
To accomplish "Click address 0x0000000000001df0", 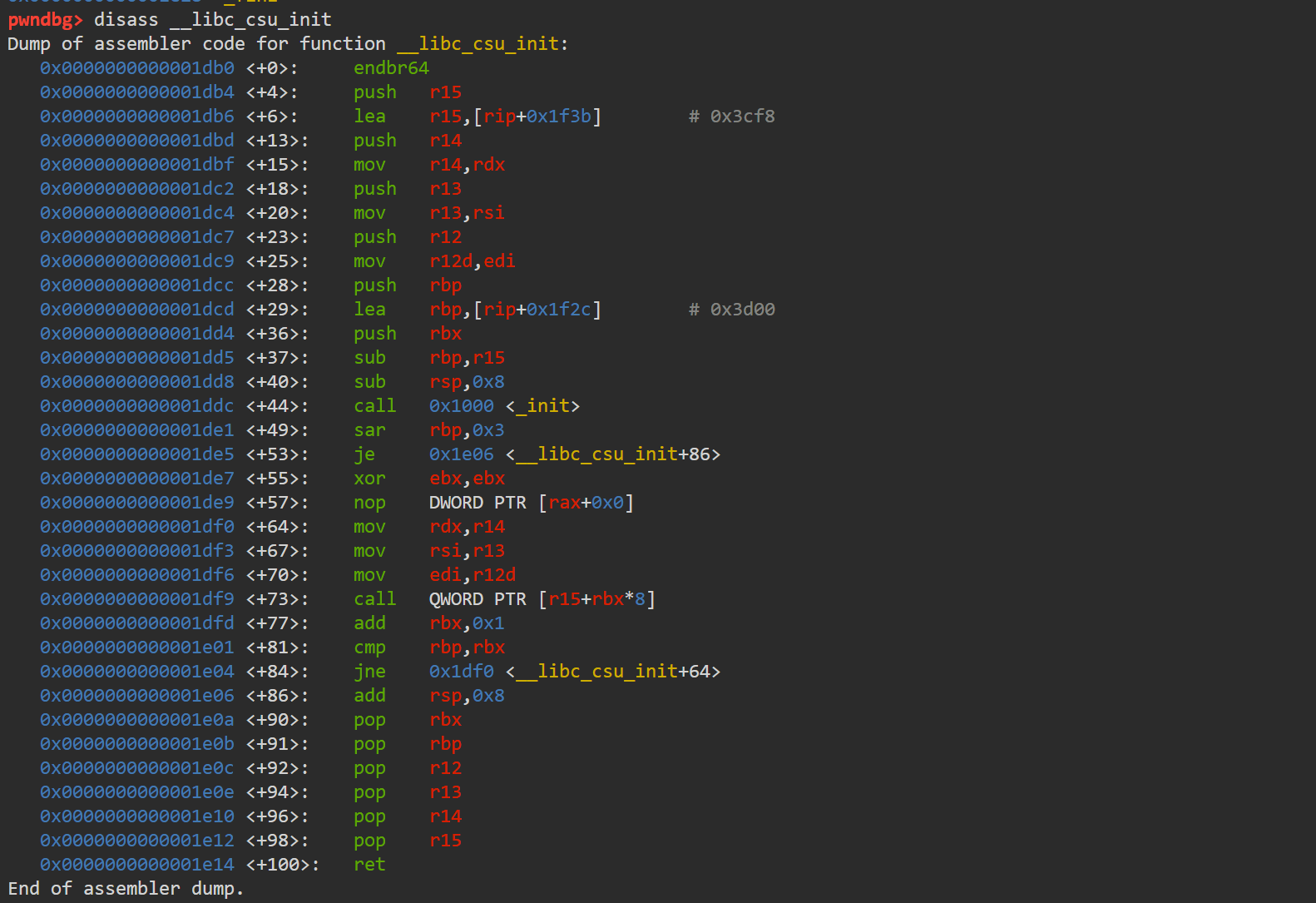I will pos(137,526).
